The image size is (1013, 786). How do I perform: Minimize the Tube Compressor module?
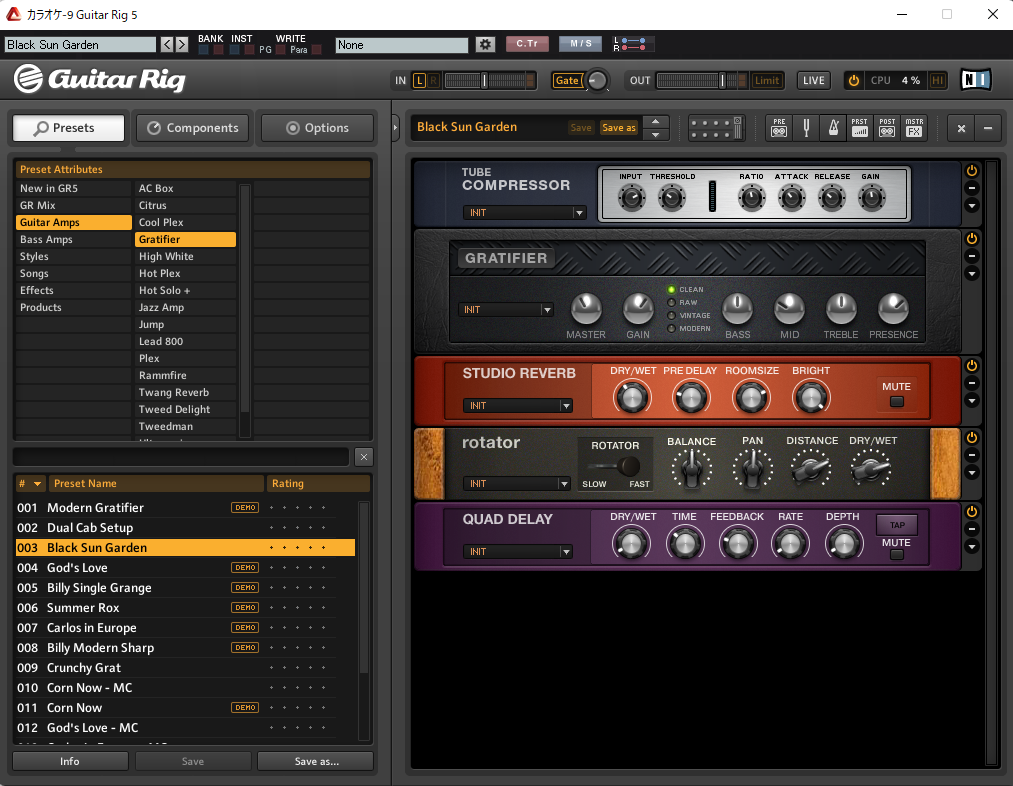pos(972,189)
